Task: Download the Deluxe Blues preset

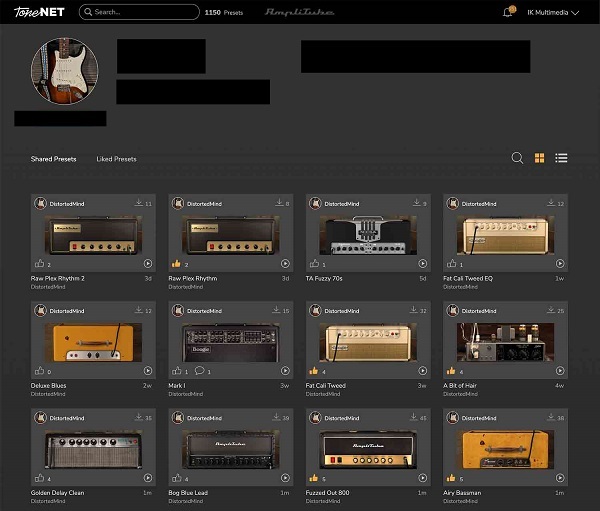Action: coord(139,310)
